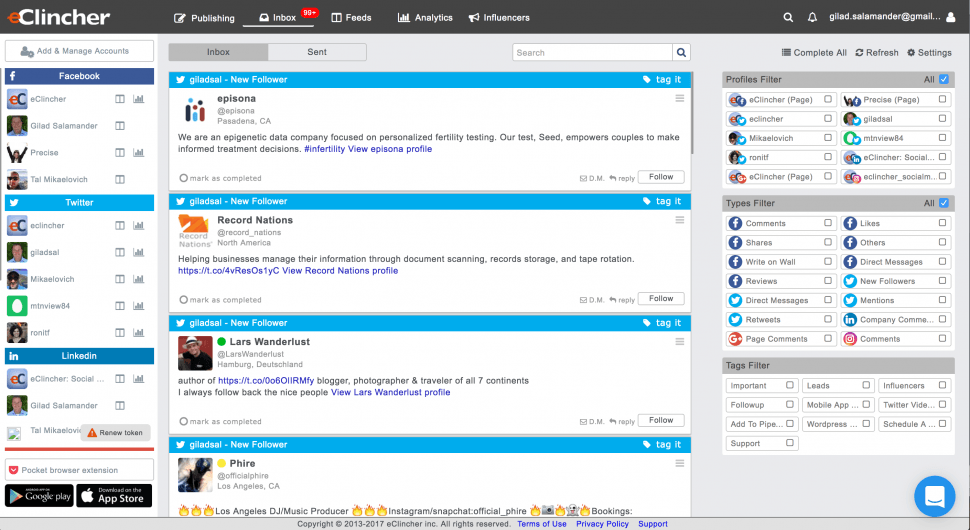This screenshot has width=970, height=530.
Task: Click Complete All
Action: pyautogui.click(x=814, y=53)
